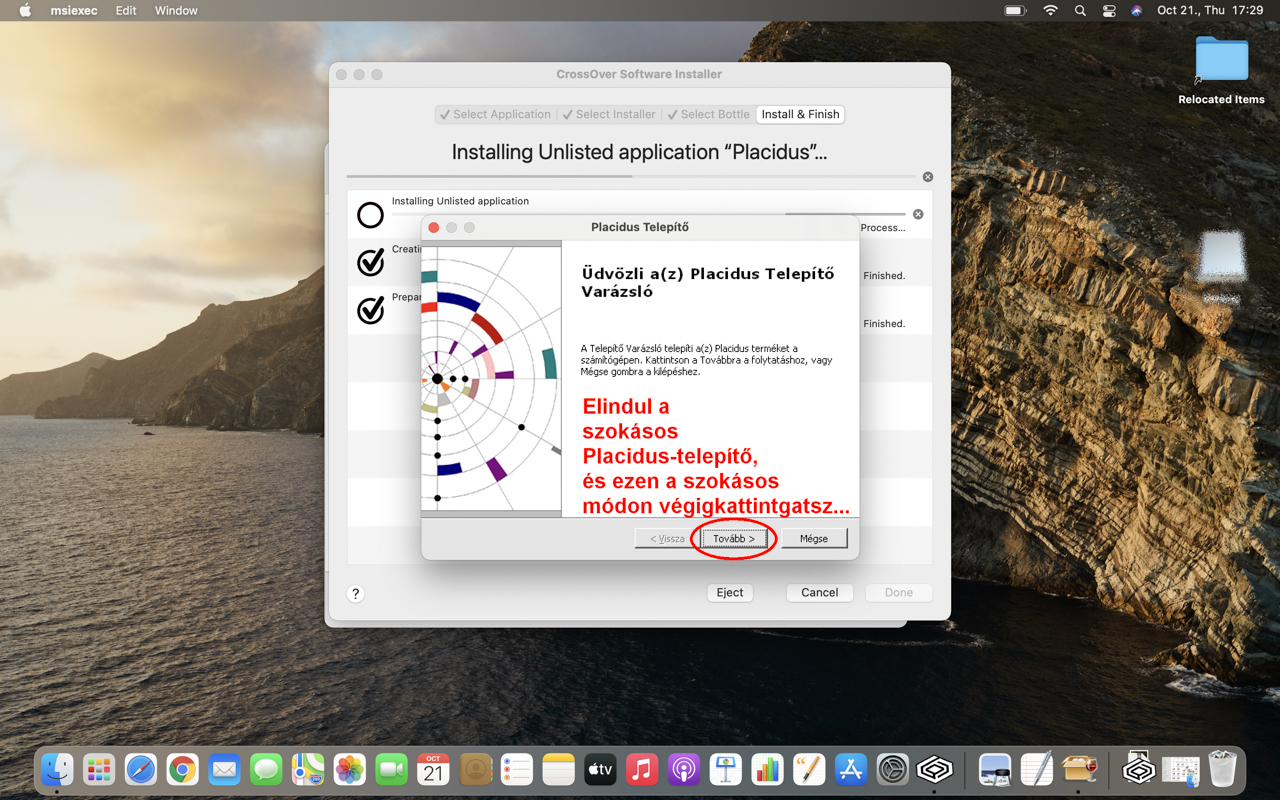Show battery status in the menu bar
1280x800 pixels.
click(x=1015, y=10)
